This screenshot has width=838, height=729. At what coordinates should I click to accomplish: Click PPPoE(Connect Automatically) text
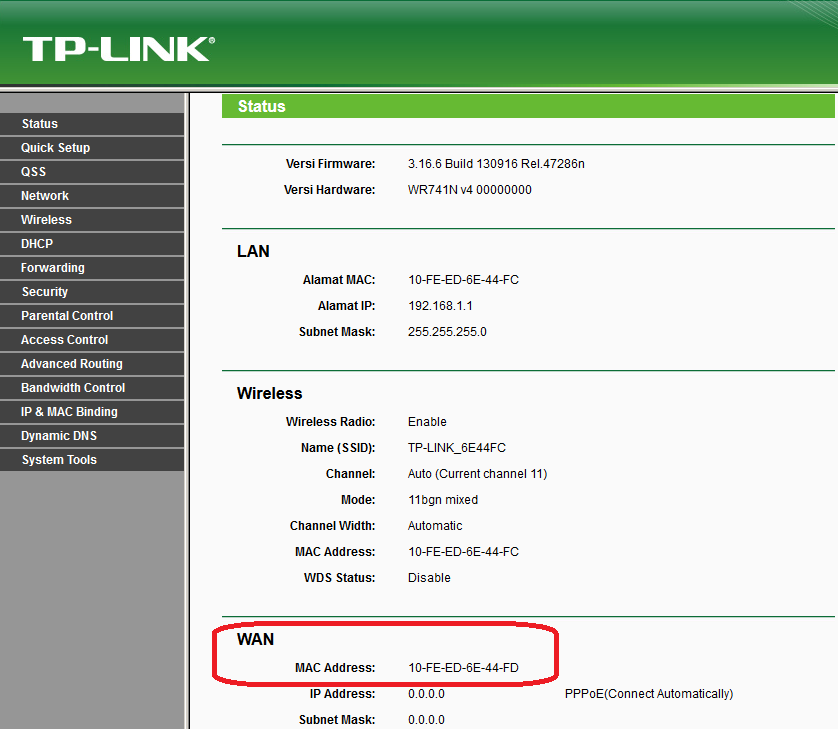(x=649, y=694)
